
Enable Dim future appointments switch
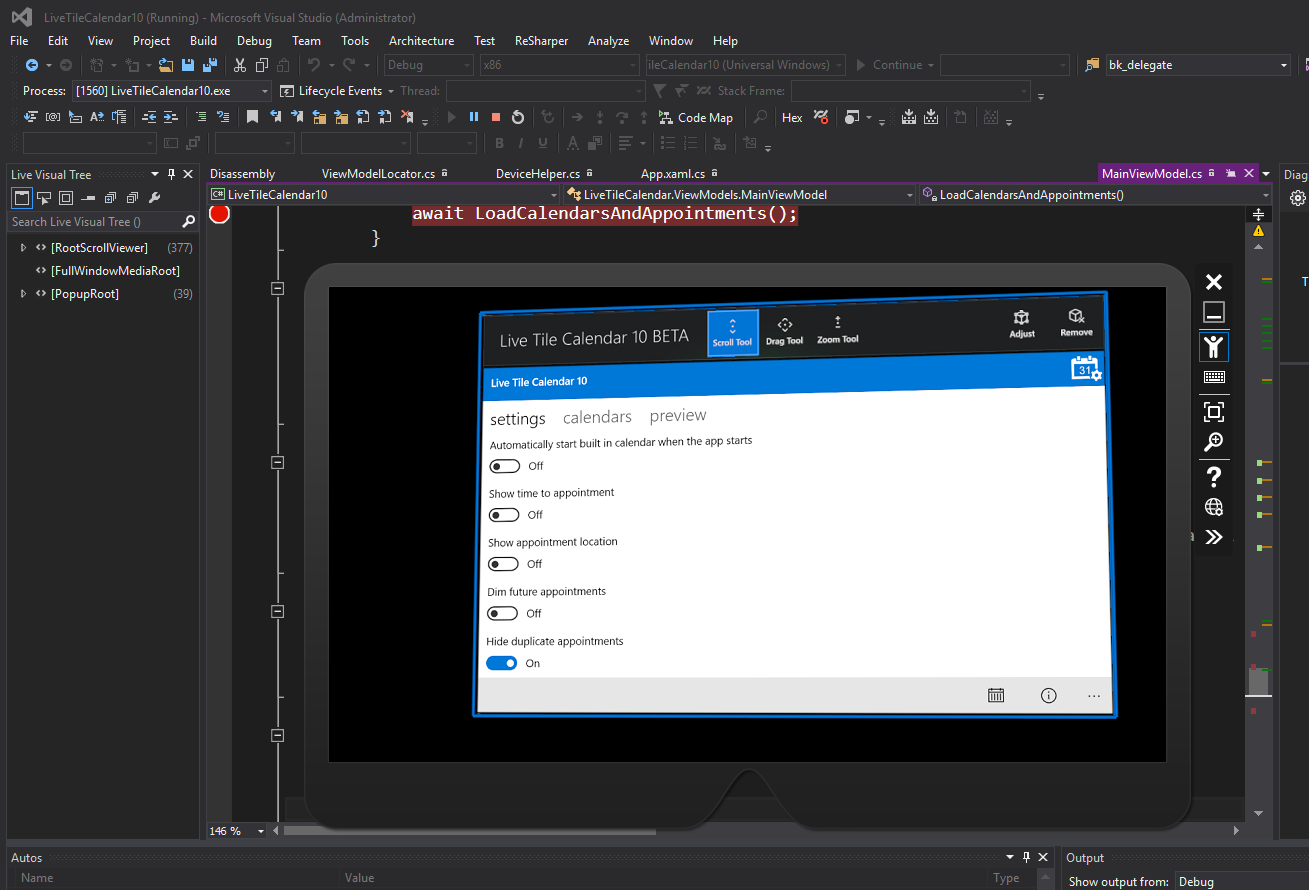503,613
